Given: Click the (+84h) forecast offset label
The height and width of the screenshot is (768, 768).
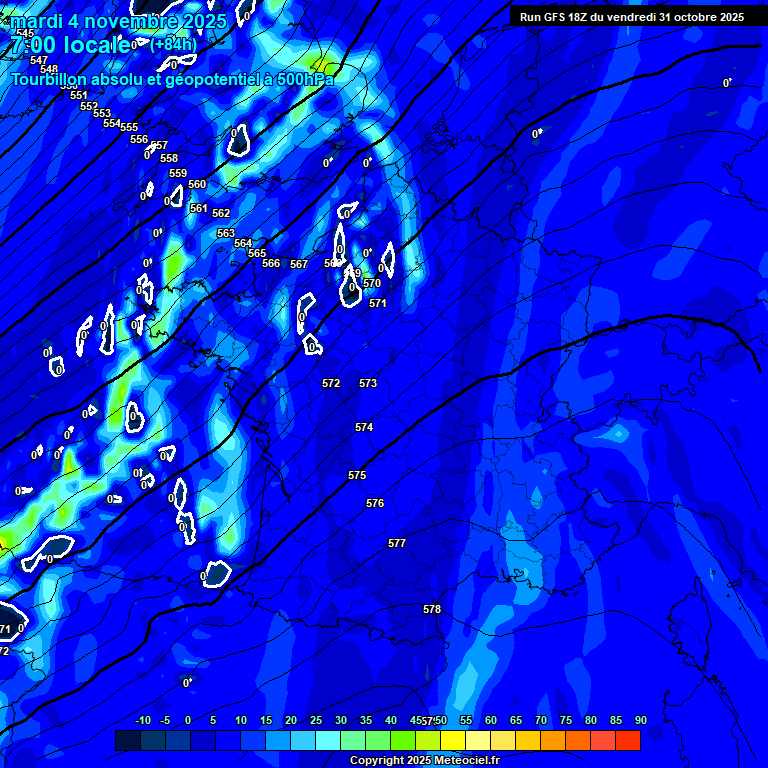Looking at the screenshot, I should tap(174, 45).
